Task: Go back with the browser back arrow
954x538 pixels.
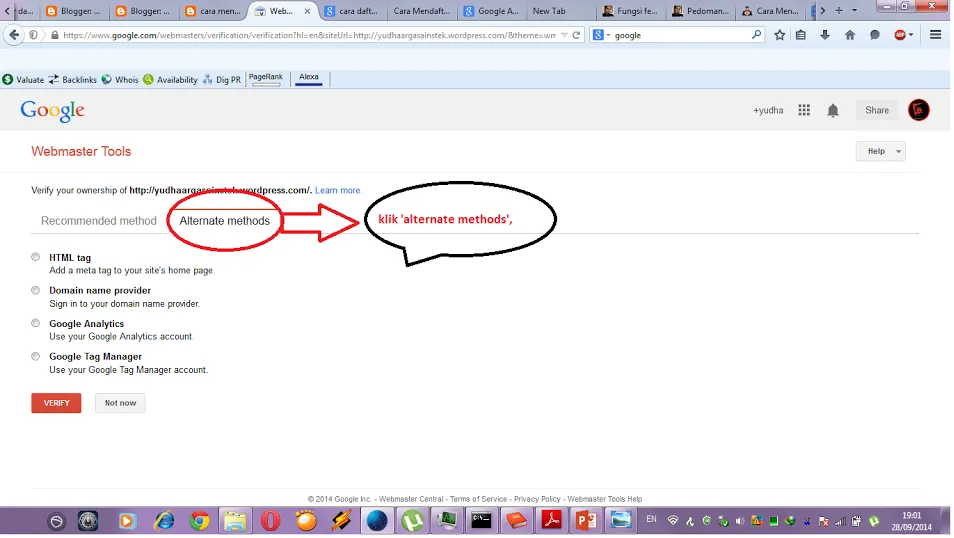Action: coord(14,35)
